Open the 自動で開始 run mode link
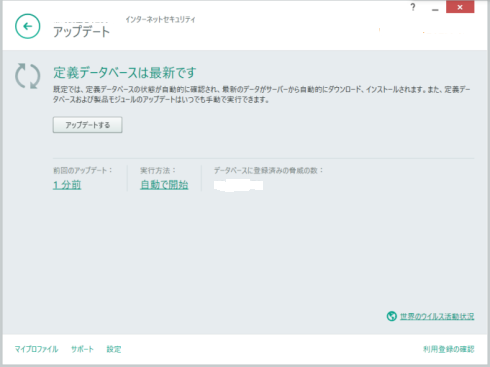The width and height of the screenshot is (490, 367). point(164,185)
